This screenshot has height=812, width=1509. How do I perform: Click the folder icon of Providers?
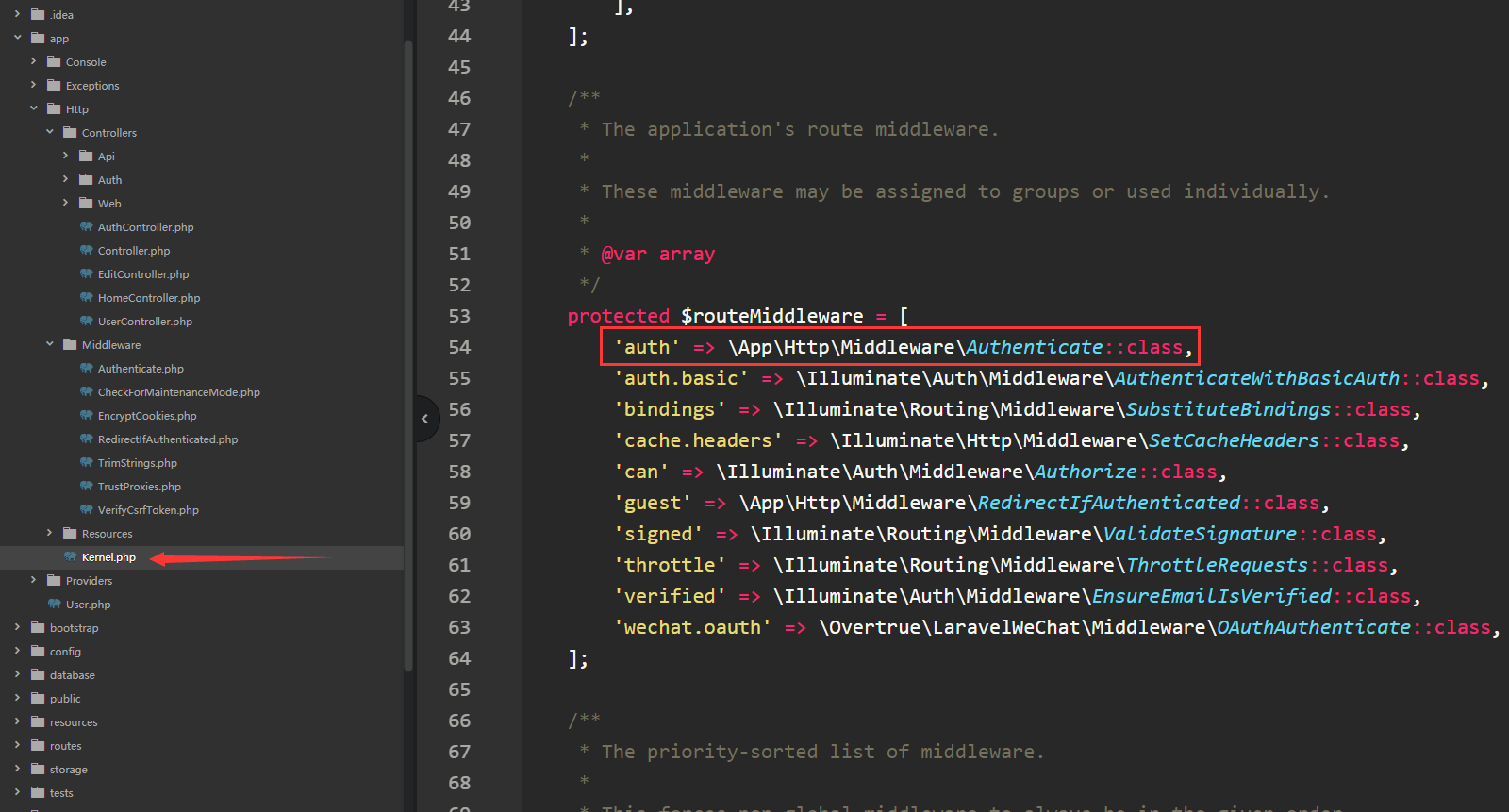[x=54, y=580]
